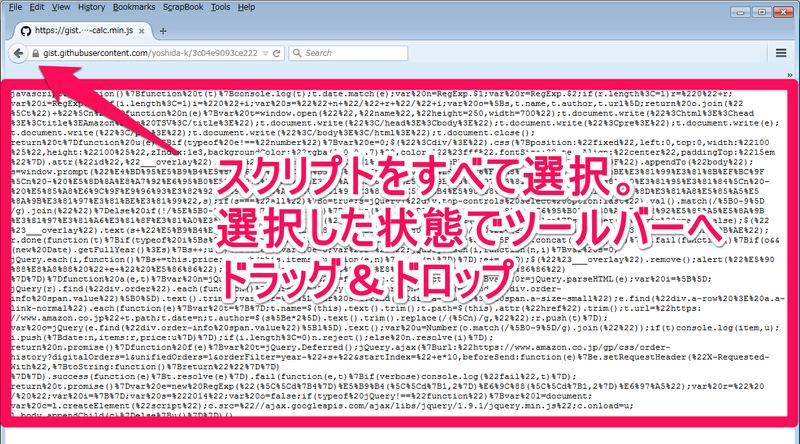This screenshot has height=444, width=800.
Task: Click line containing 'www.amazon.co.jp%22+t.path'
Action: [x=309, y=318]
